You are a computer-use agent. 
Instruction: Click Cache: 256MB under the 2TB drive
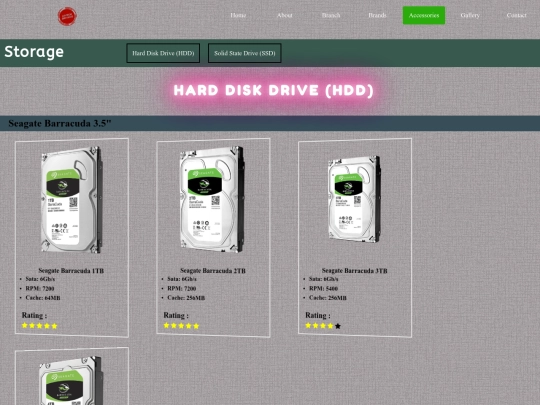(x=186, y=298)
